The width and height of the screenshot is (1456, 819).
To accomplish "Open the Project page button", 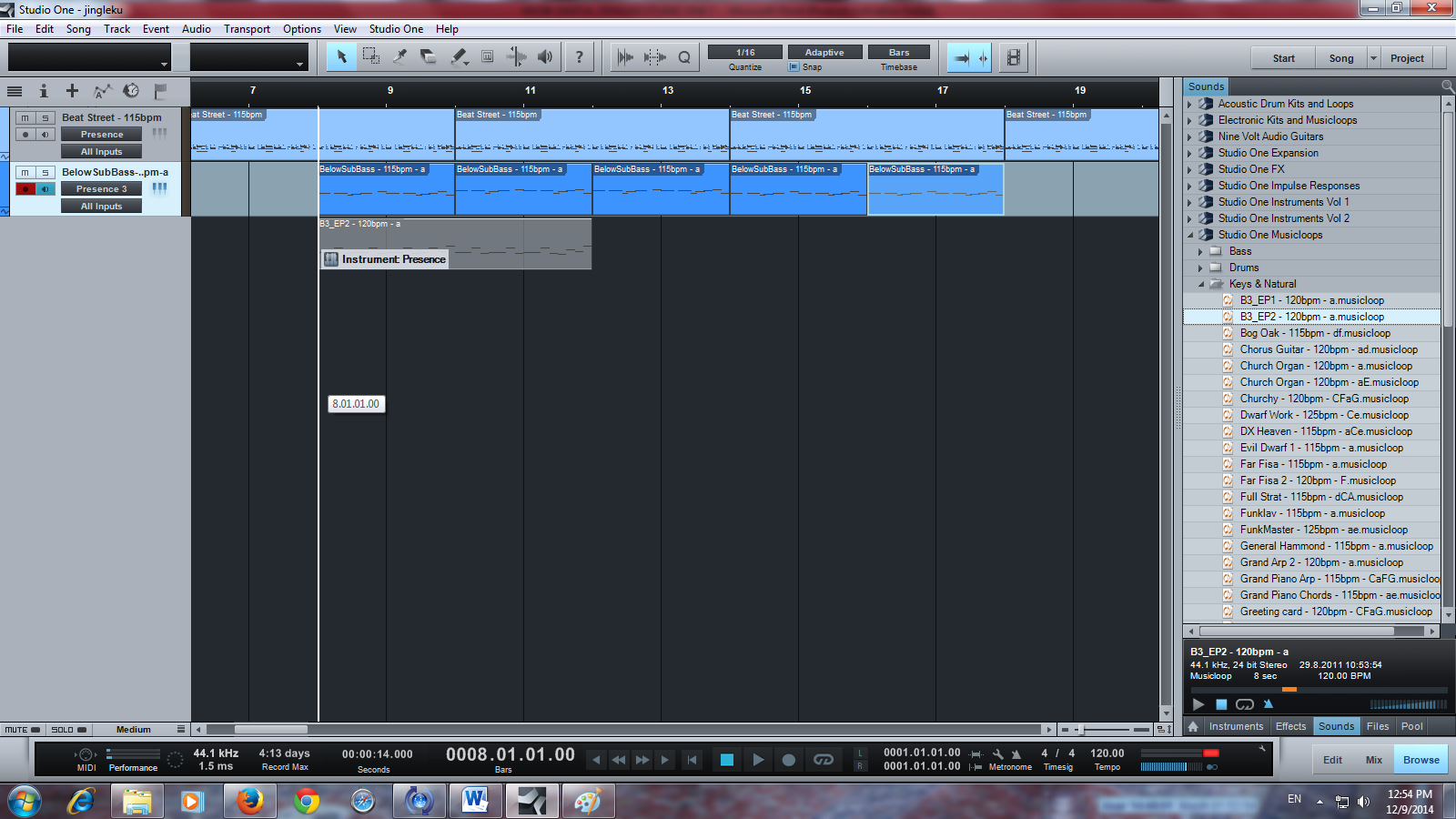I will point(1406,58).
